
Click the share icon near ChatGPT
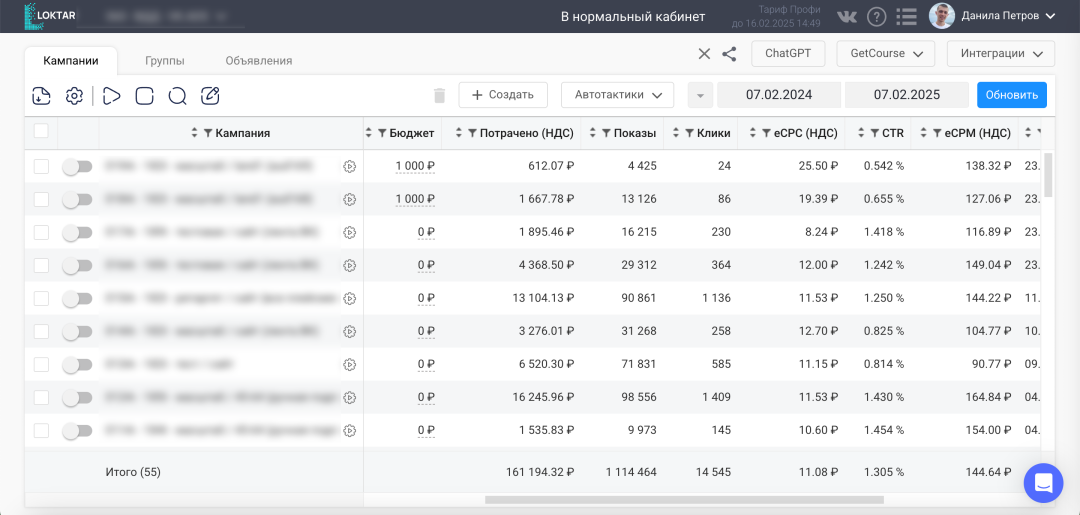pos(729,54)
